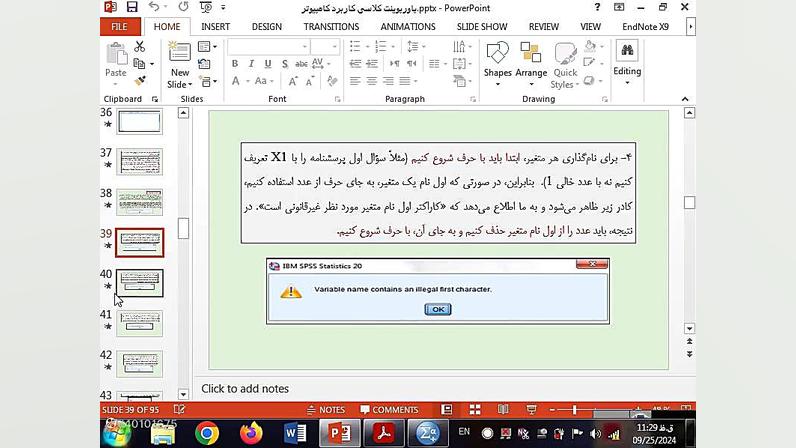The height and width of the screenshot is (448, 796).
Task: Open Chrome from the taskbar
Action: point(207,433)
